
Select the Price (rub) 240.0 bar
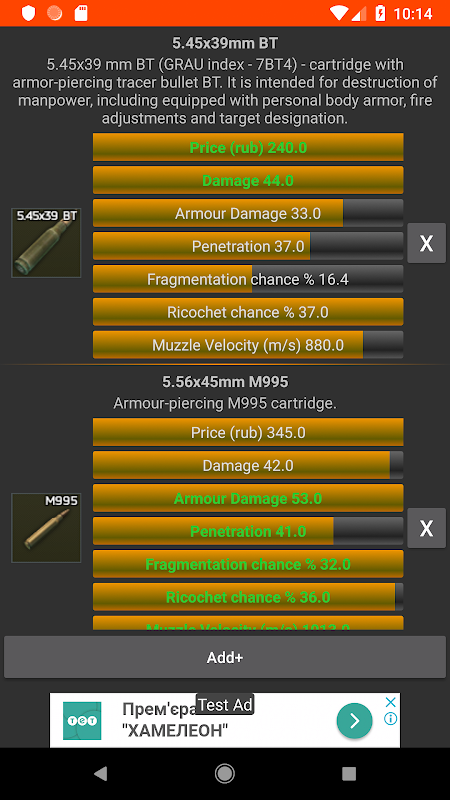[x=248, y=147]
